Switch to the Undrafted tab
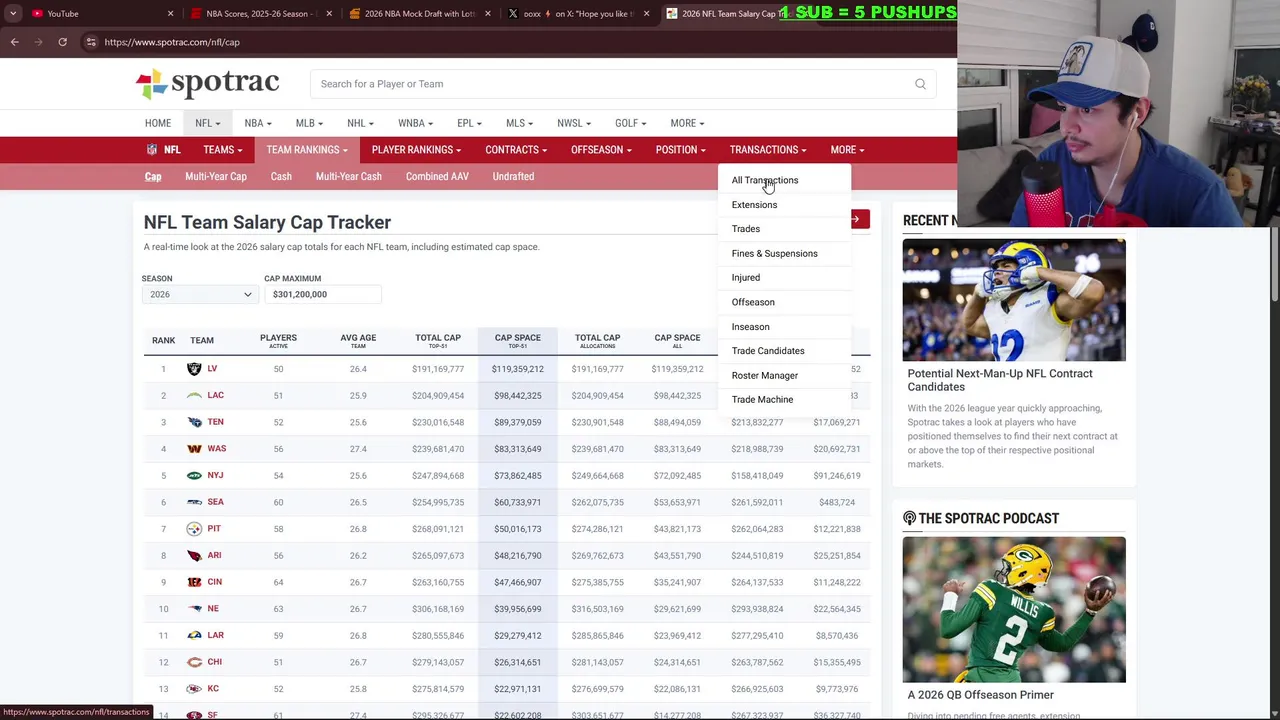The height and width of the screenshot is (720, 1280). click(513, 177)
